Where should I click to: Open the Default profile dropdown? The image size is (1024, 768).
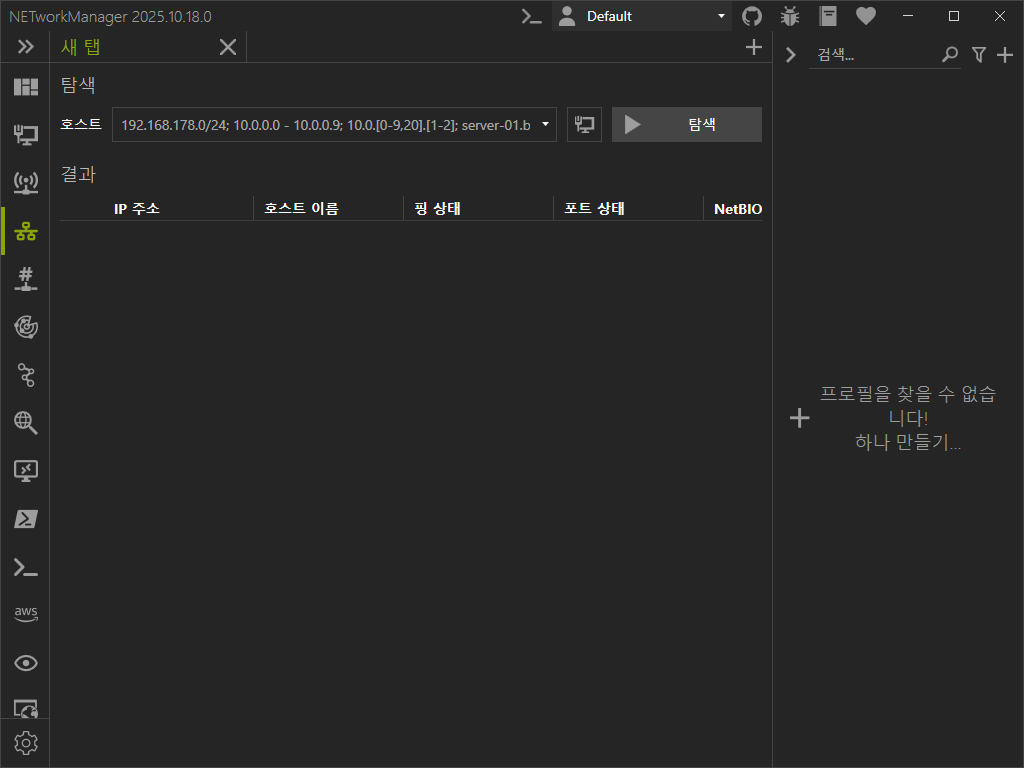pyautogui.click(x=643, y=16)
